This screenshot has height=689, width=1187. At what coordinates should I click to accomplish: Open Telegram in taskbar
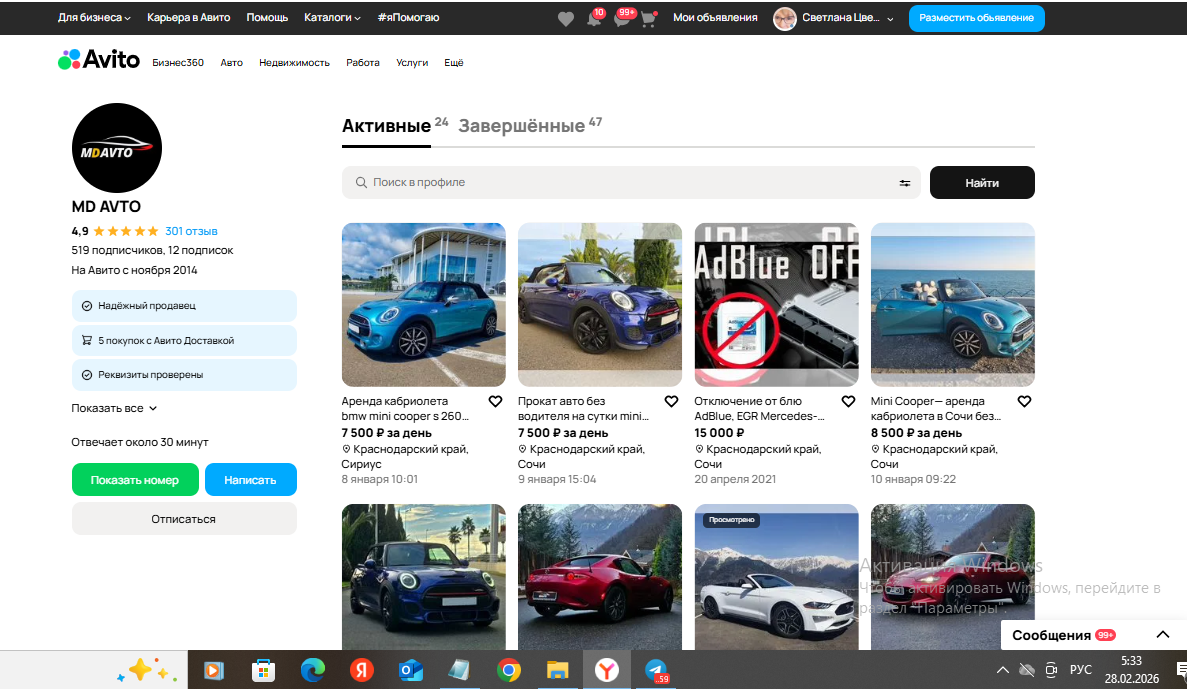[656, 670]
